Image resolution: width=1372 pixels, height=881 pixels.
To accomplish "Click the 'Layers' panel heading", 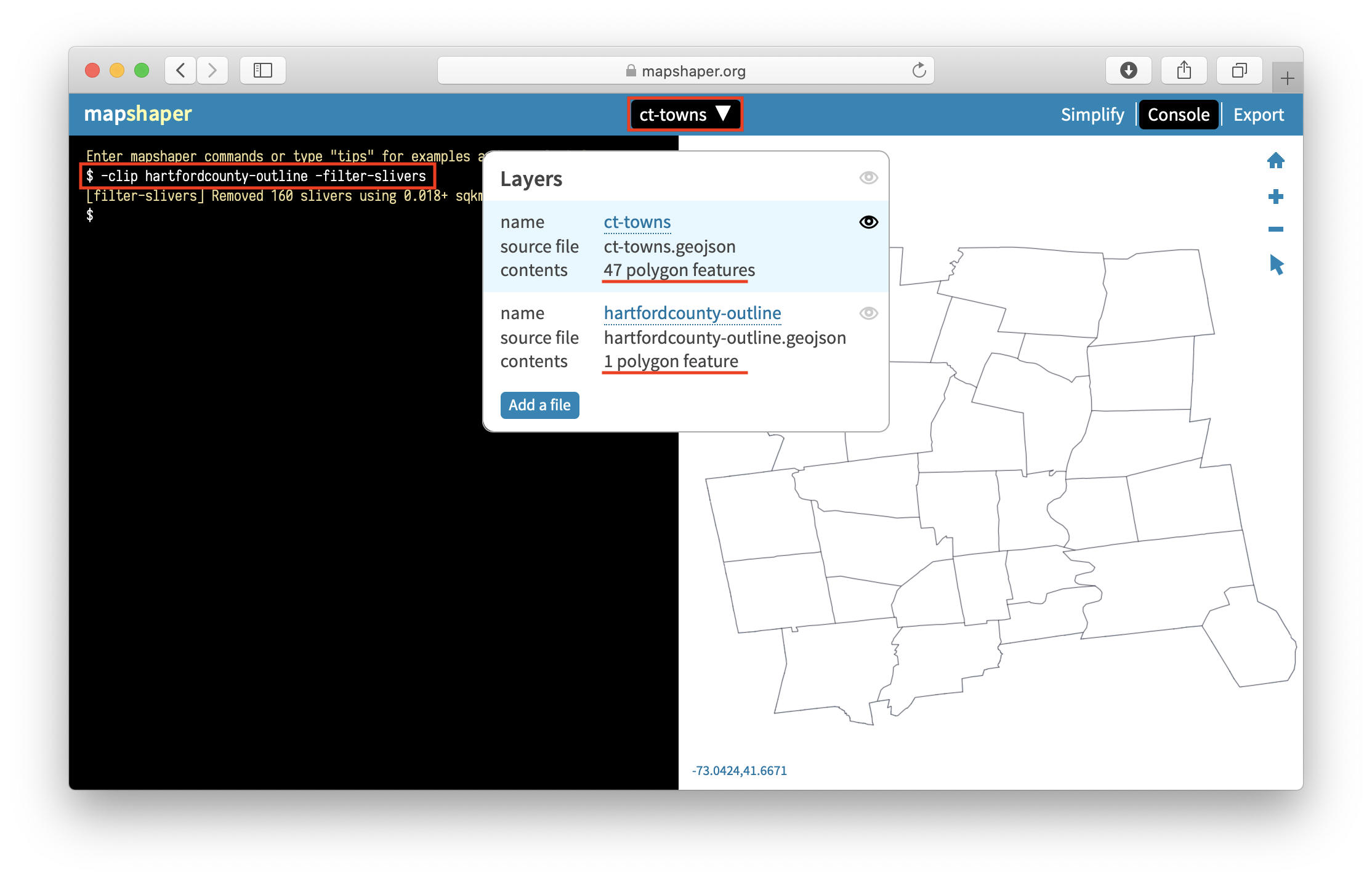I will click(x=531, y=179).
